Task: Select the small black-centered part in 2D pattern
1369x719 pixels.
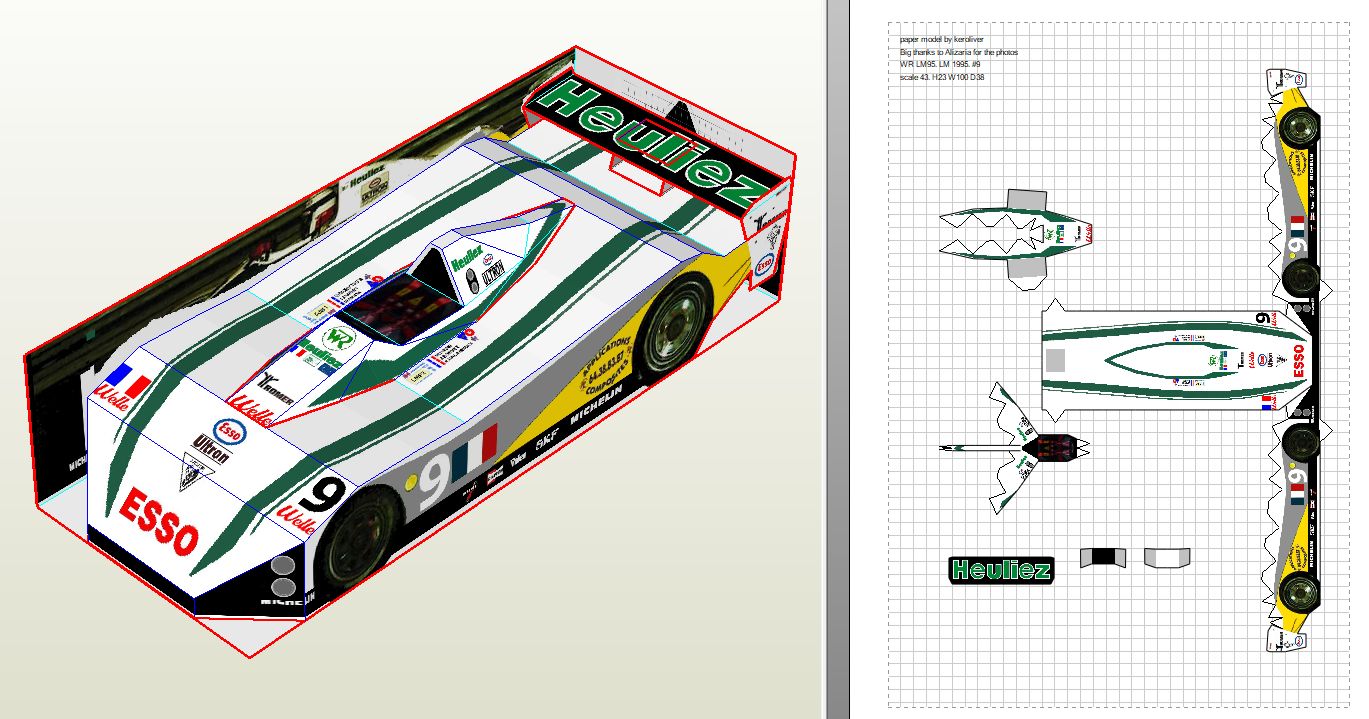Action: point(1103,557)
